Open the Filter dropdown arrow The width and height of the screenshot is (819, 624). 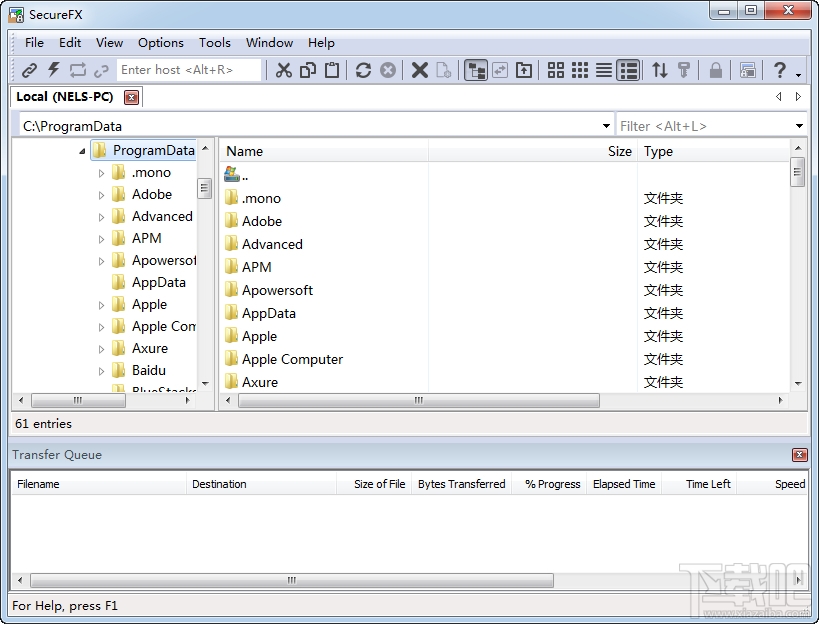pyautogui.click(x=799, y=126)
